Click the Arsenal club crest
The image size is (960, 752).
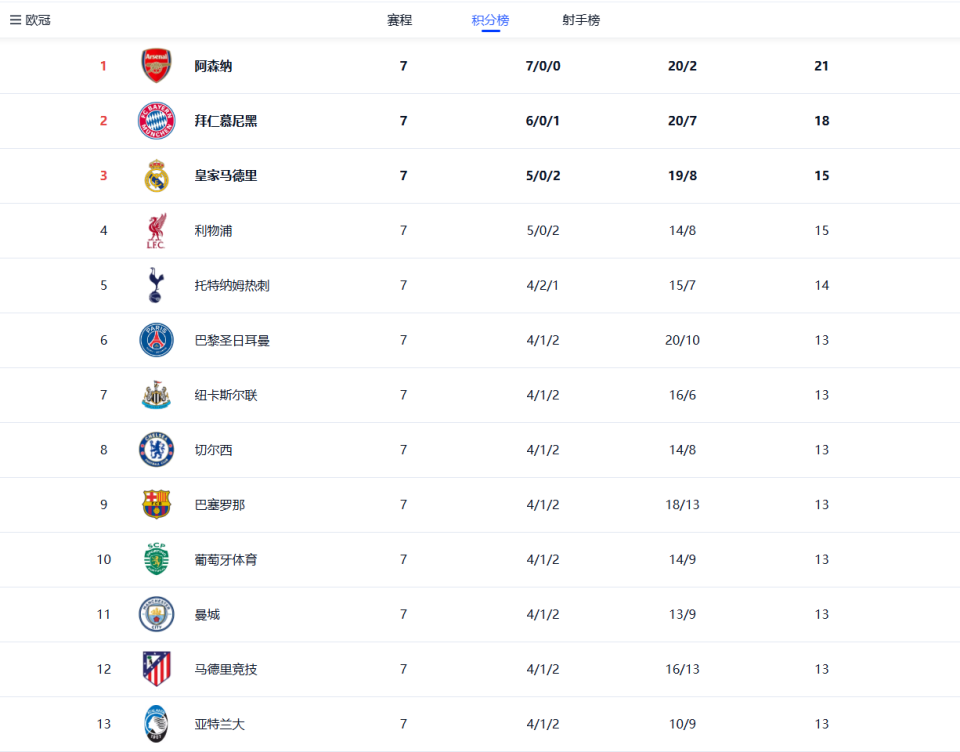[x=156, y=65]
